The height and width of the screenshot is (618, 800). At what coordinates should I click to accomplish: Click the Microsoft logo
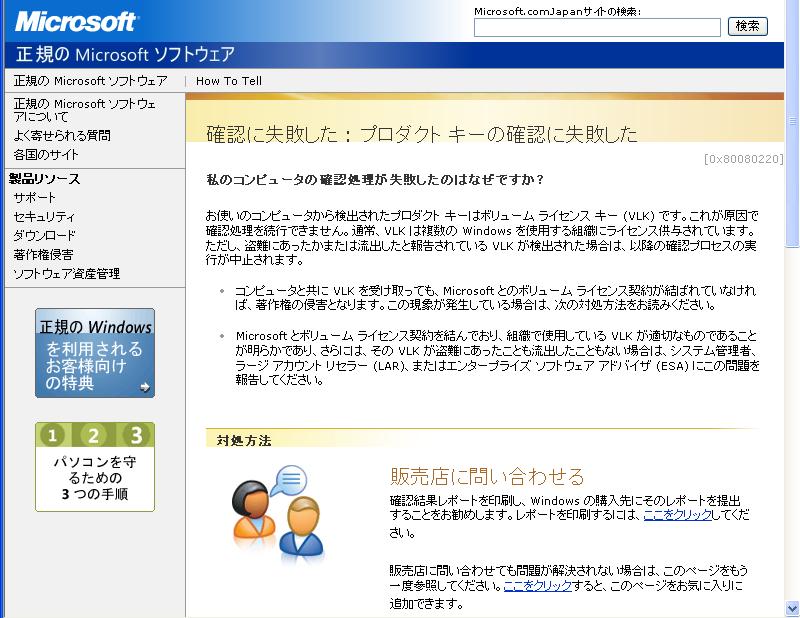[x=75, y=20]
